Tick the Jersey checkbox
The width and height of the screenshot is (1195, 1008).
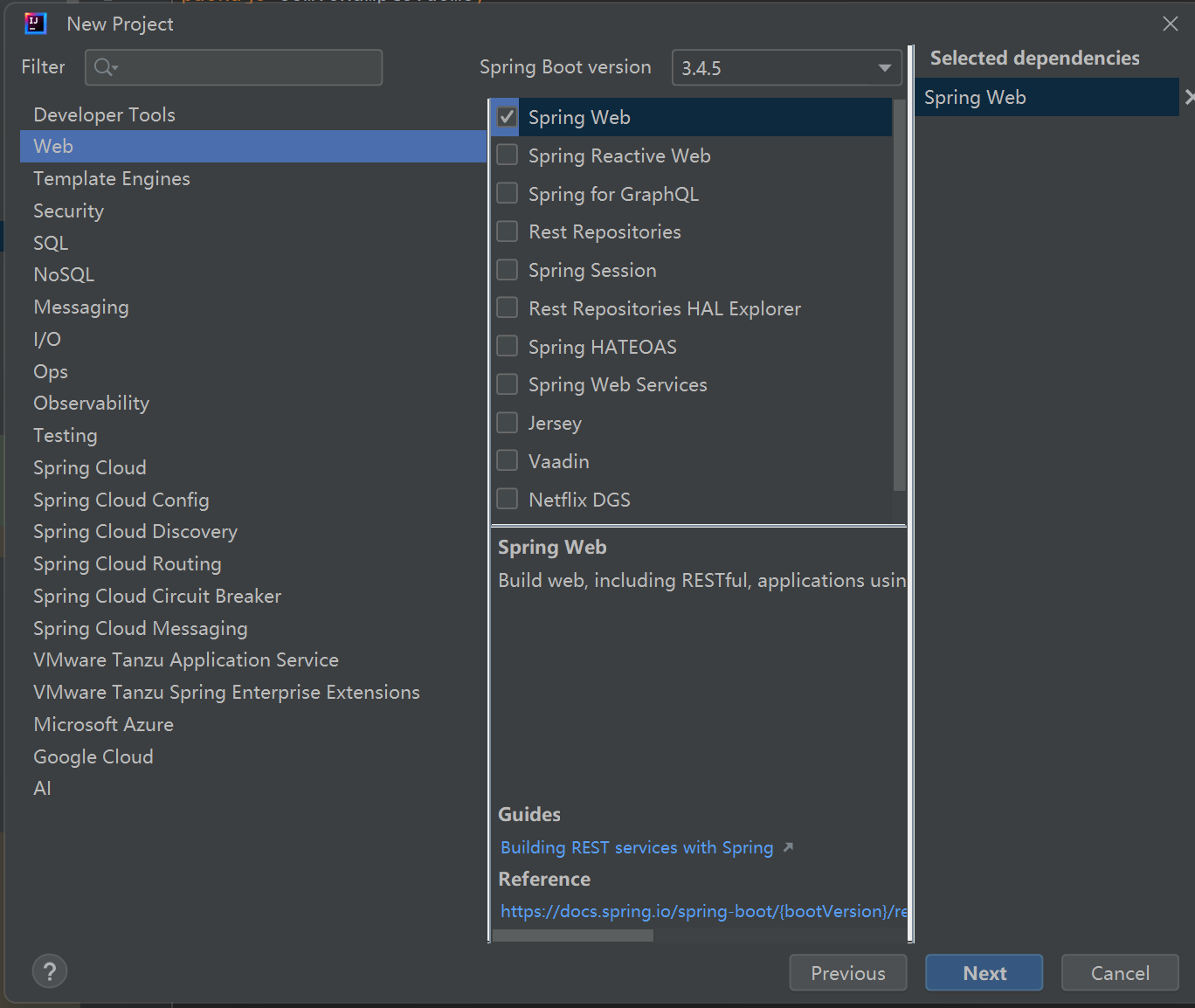(507, 423)
